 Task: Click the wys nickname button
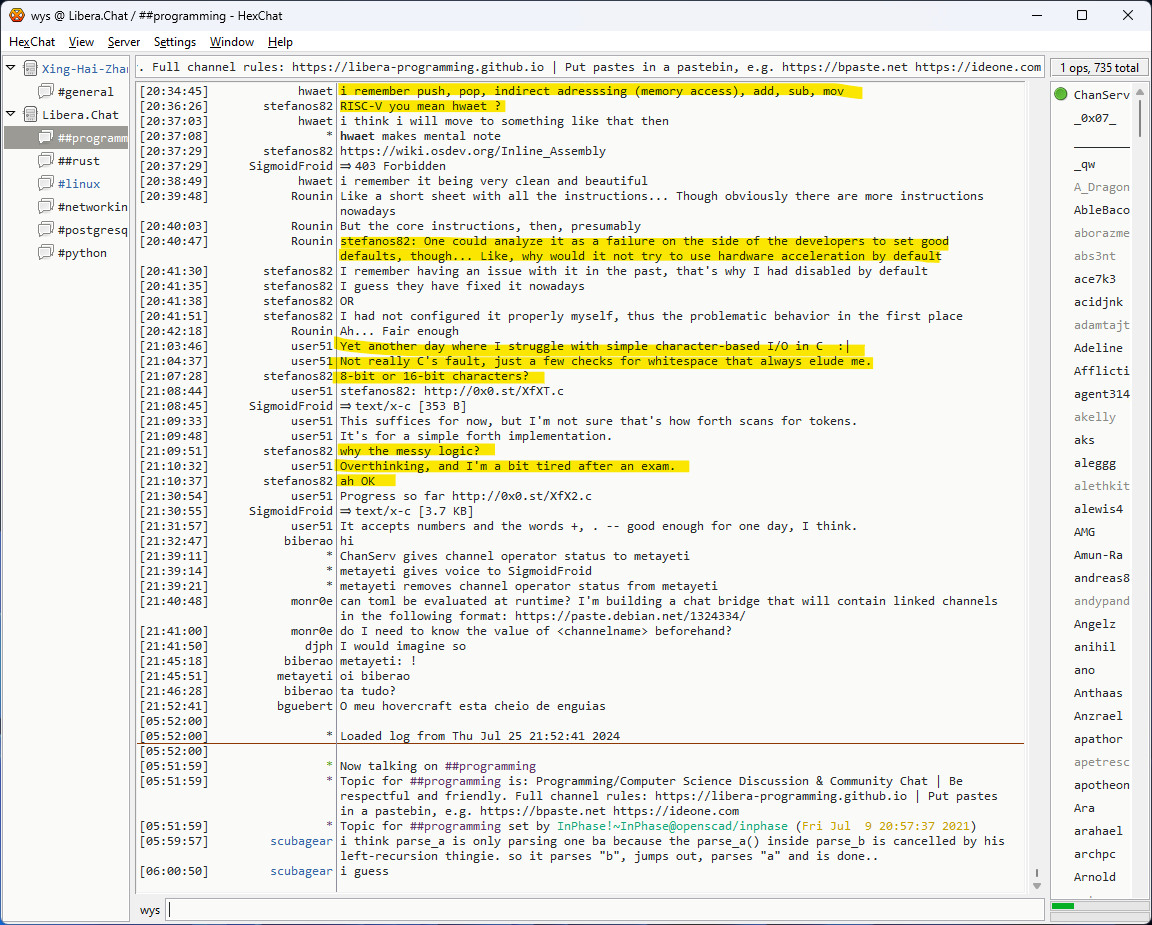(x=150, y=910)
